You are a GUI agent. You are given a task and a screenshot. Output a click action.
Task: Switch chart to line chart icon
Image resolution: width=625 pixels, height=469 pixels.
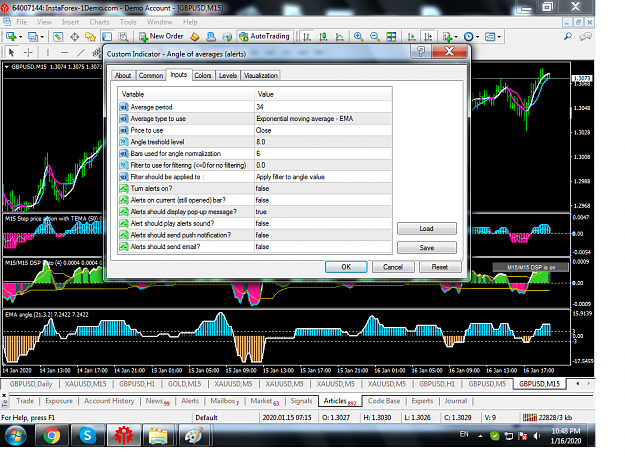click(x=340, y=37)
